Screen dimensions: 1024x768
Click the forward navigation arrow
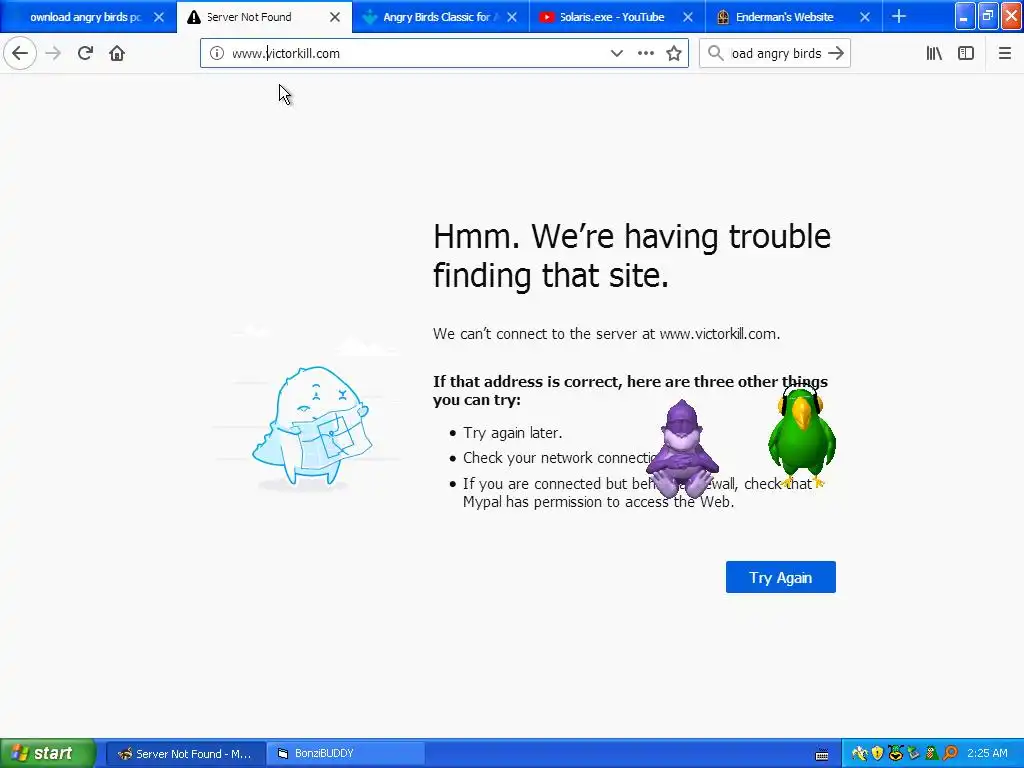click(x=53, y=53)
